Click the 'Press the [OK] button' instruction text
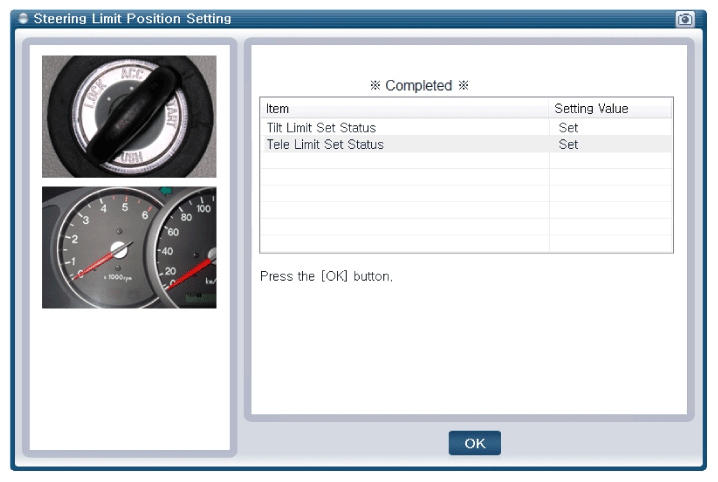Viewport: 718px width, 482px height. click(326, 275)
